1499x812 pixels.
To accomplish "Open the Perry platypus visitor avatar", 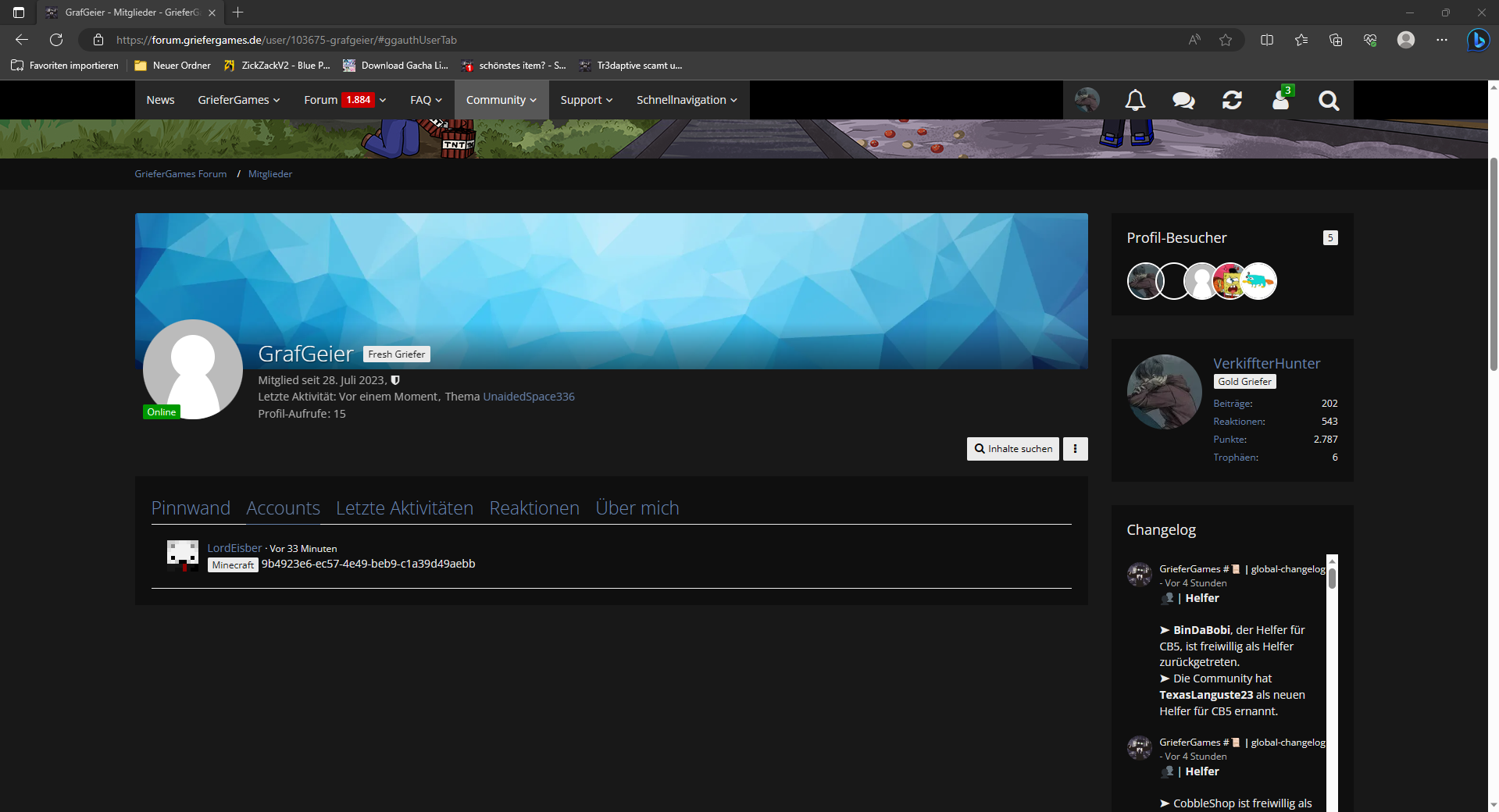I will pyautogui.click(x=1258, y=281).
